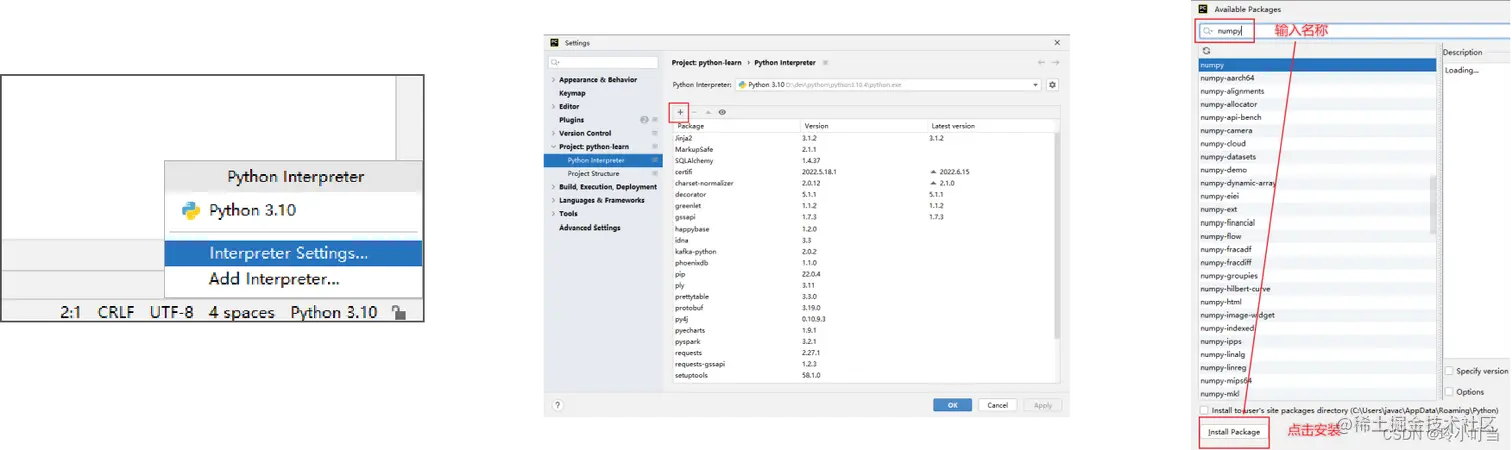
Task: Select Python 3.10 in interpreter popup
Action: pos(293,211)
